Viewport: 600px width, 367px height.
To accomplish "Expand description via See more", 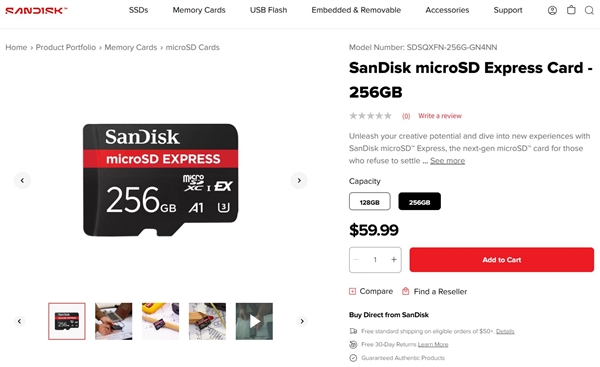I will click(447, 161).
